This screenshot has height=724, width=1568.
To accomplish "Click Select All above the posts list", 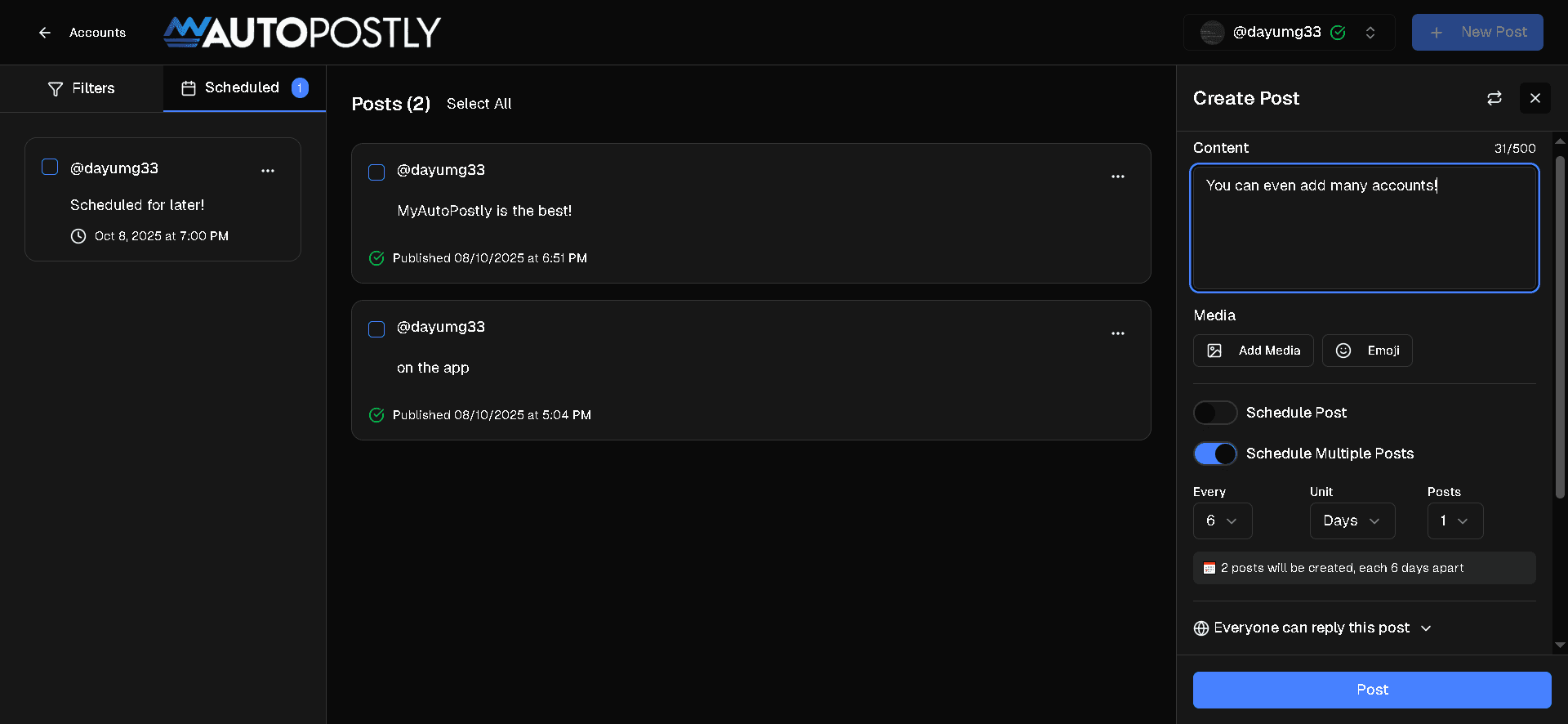I will point(479,104).
